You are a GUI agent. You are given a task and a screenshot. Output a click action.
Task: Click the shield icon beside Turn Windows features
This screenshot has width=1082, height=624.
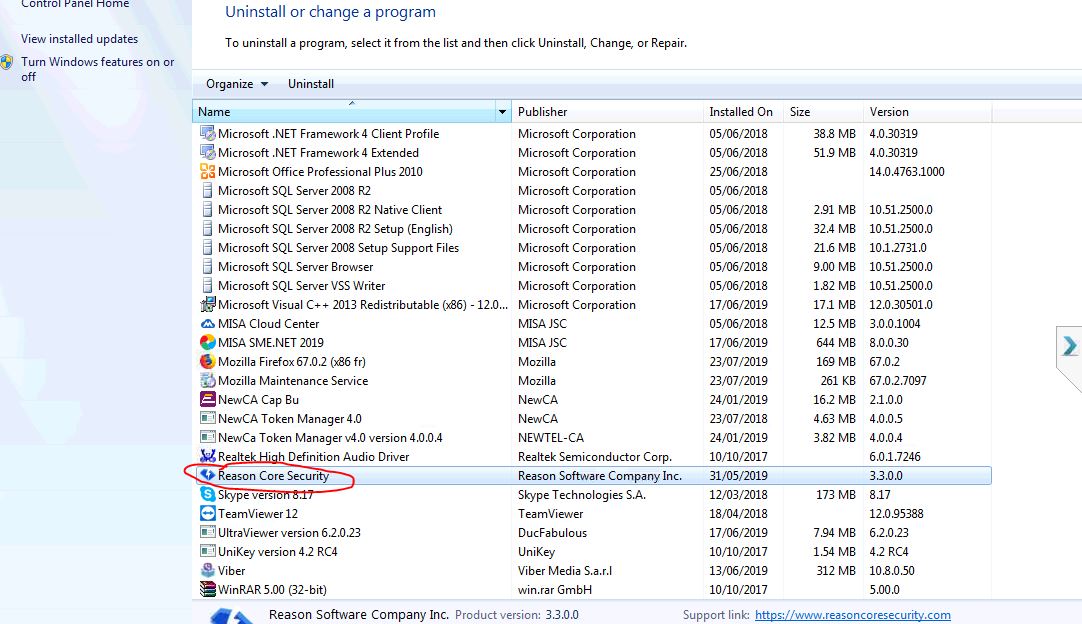click(7, 62)
